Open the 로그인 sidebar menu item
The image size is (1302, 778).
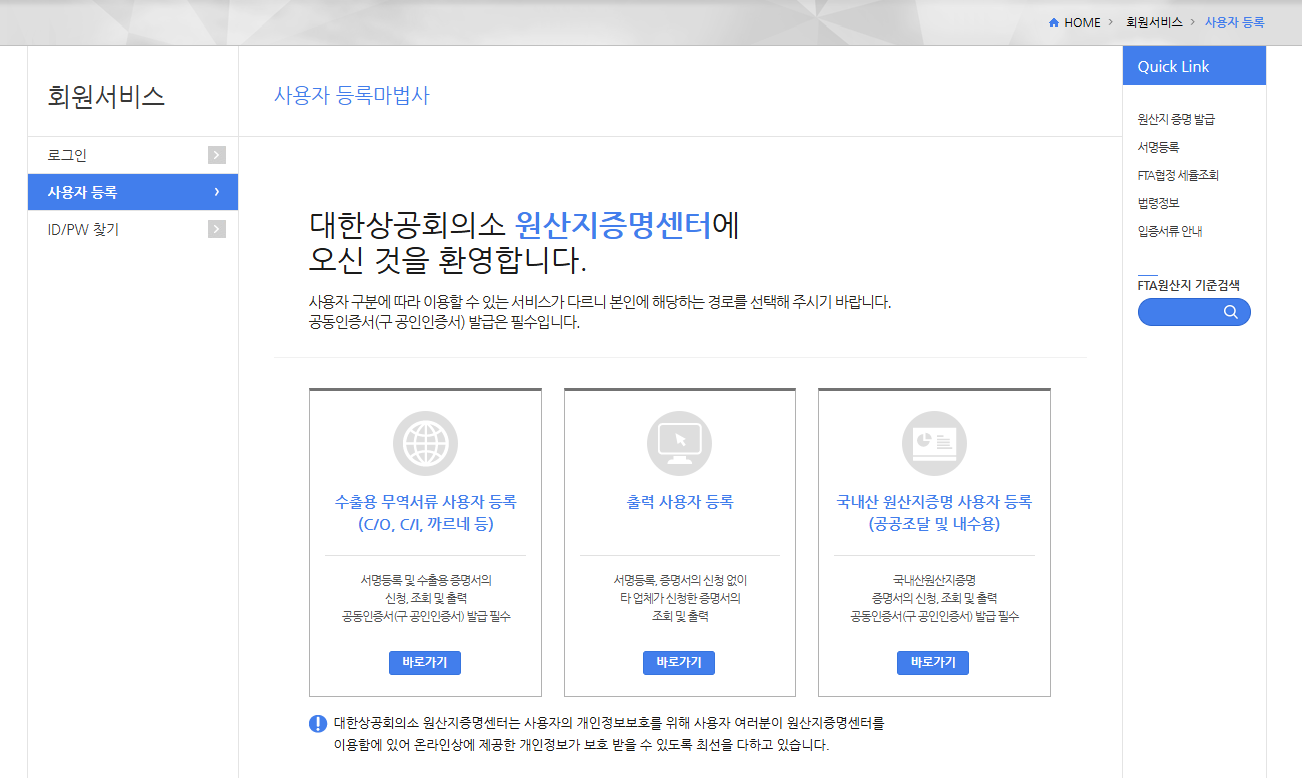coord(133,155)
